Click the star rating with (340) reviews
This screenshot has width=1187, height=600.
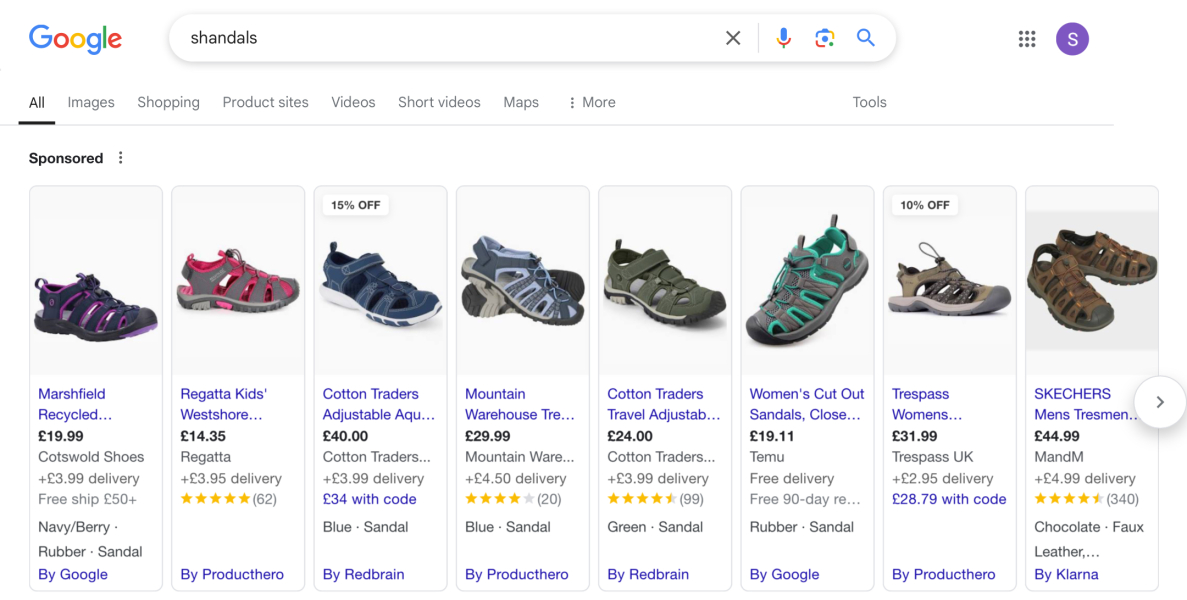1086,499
